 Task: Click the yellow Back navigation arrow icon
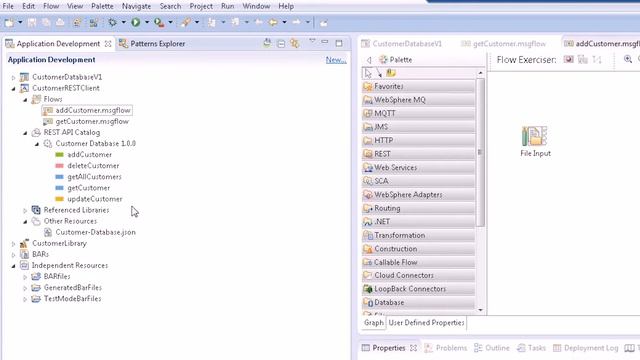point(273,23)
